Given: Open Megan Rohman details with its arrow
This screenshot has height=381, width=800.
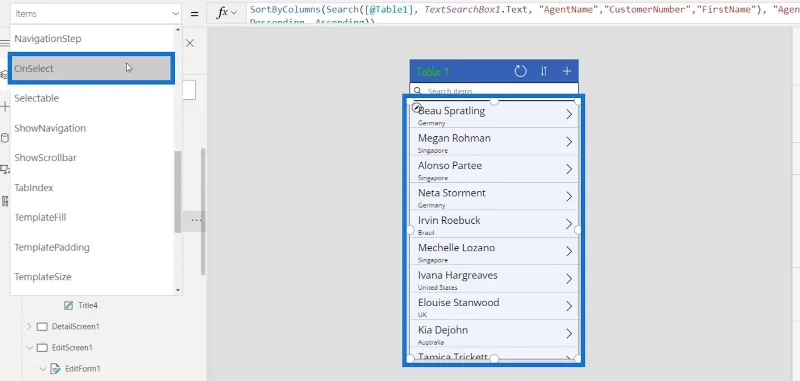Looking at the screenshot, I should (569, 142).
